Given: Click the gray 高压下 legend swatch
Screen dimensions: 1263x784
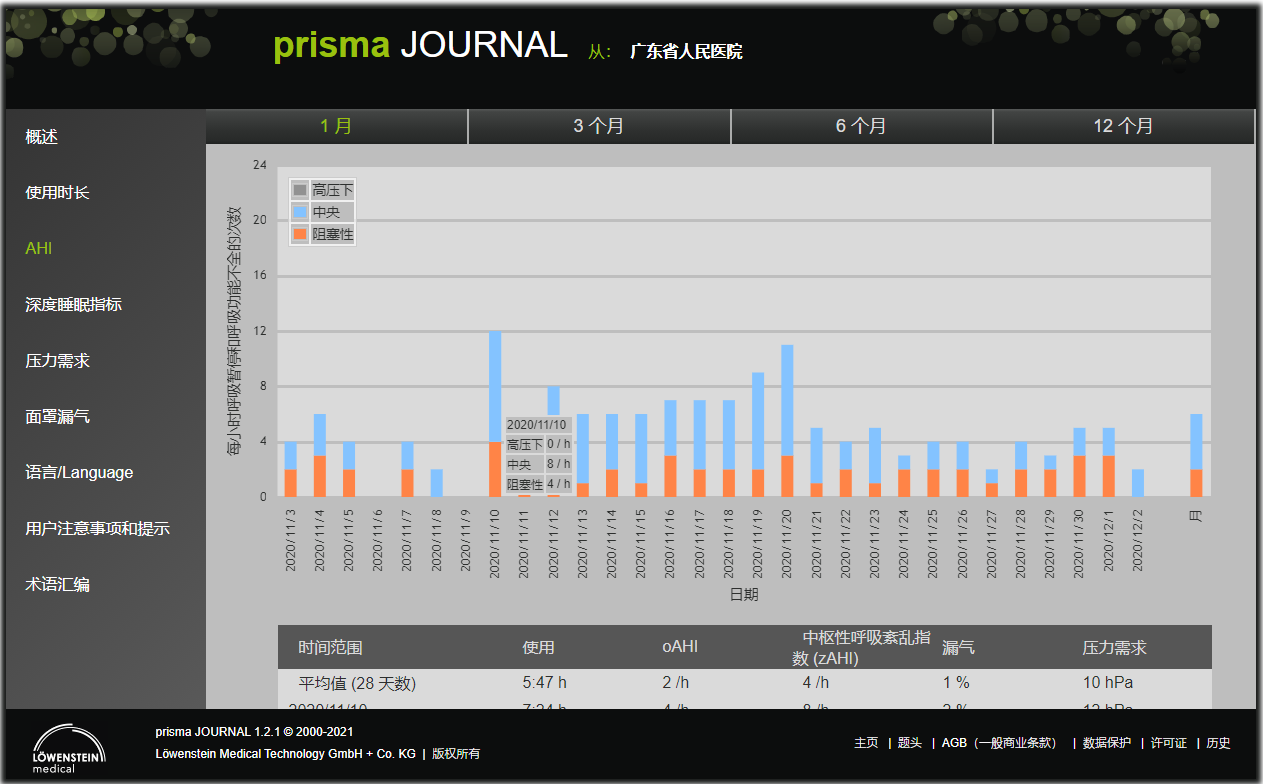Looking at the screenshot, I should (x=300, y=190).
